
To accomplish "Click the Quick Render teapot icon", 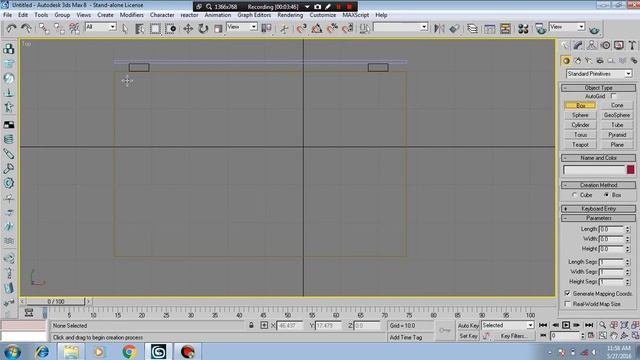I will point(594,29).
